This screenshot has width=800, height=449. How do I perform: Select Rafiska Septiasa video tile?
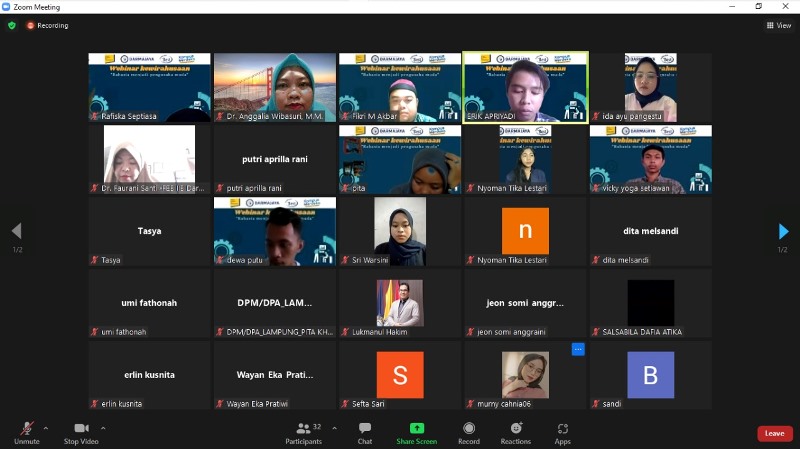[x=149, y=87]
